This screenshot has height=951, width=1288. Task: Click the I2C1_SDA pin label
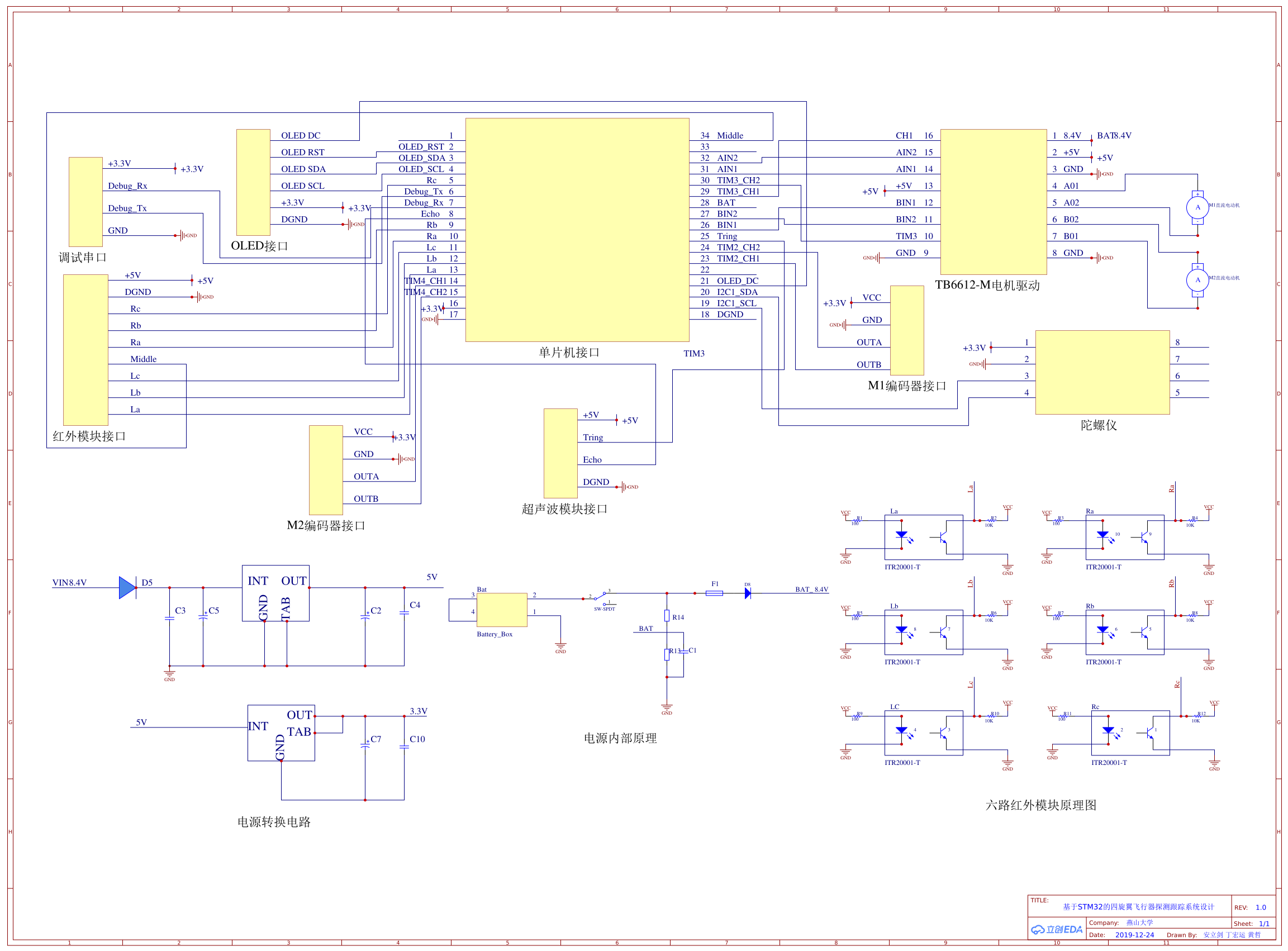737,292
